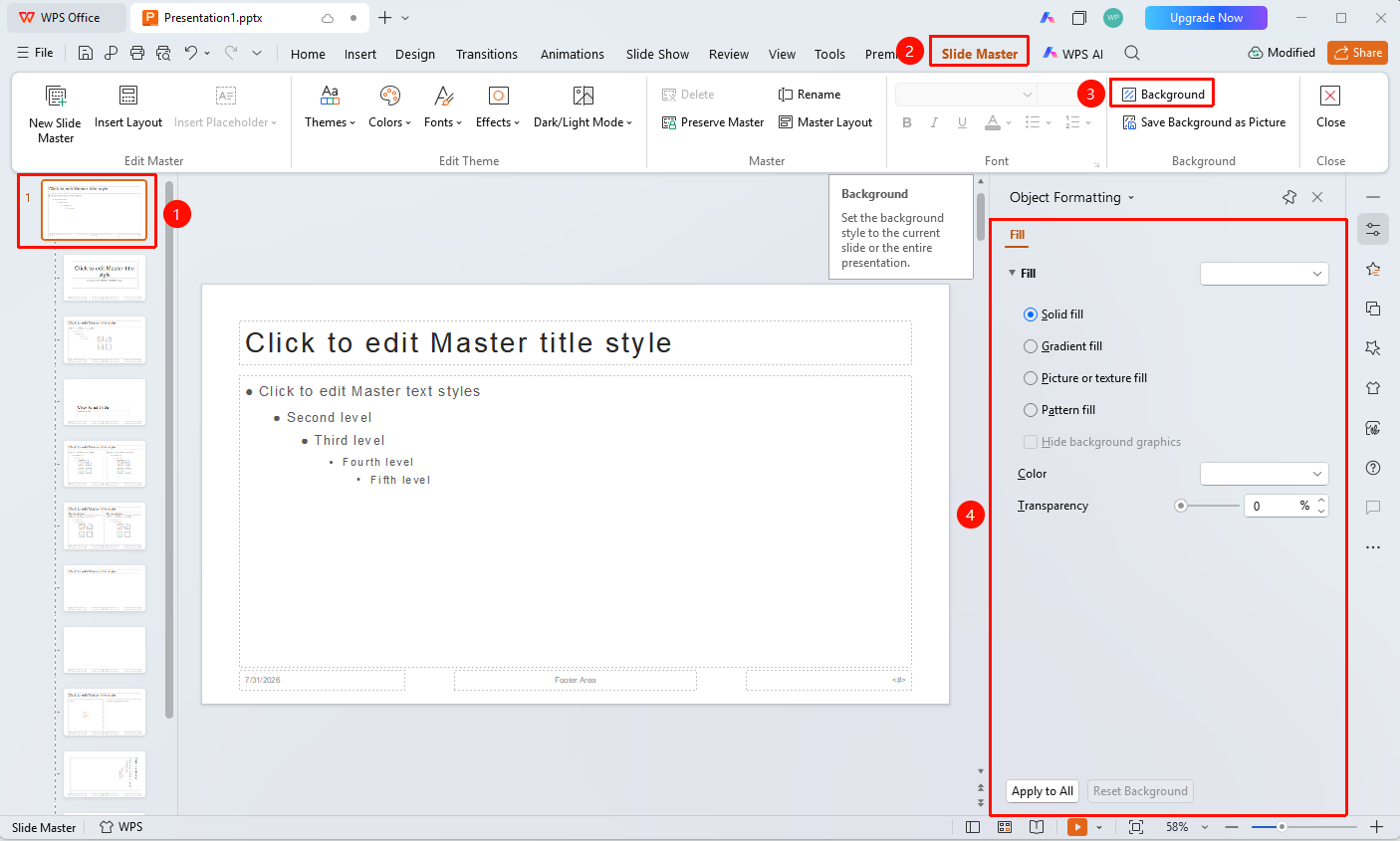Start slideshow from status bar

pos(1077,827)
